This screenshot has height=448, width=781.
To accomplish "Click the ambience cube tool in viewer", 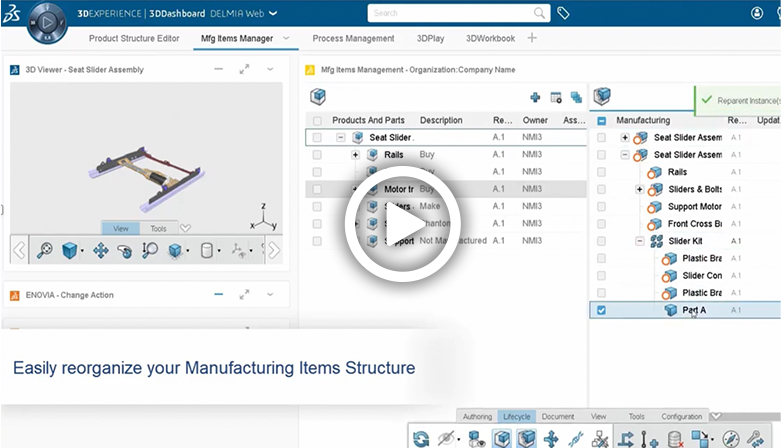I will pos(175,250).
